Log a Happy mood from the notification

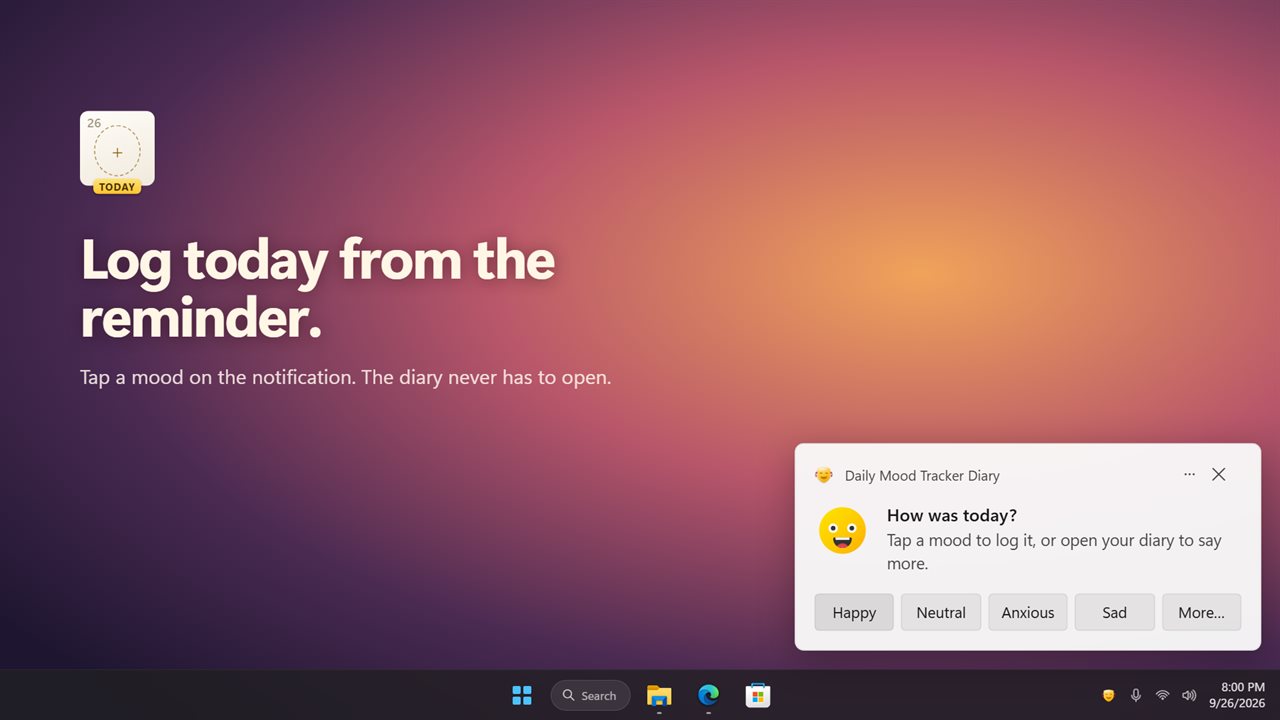[x=854, y=612]
